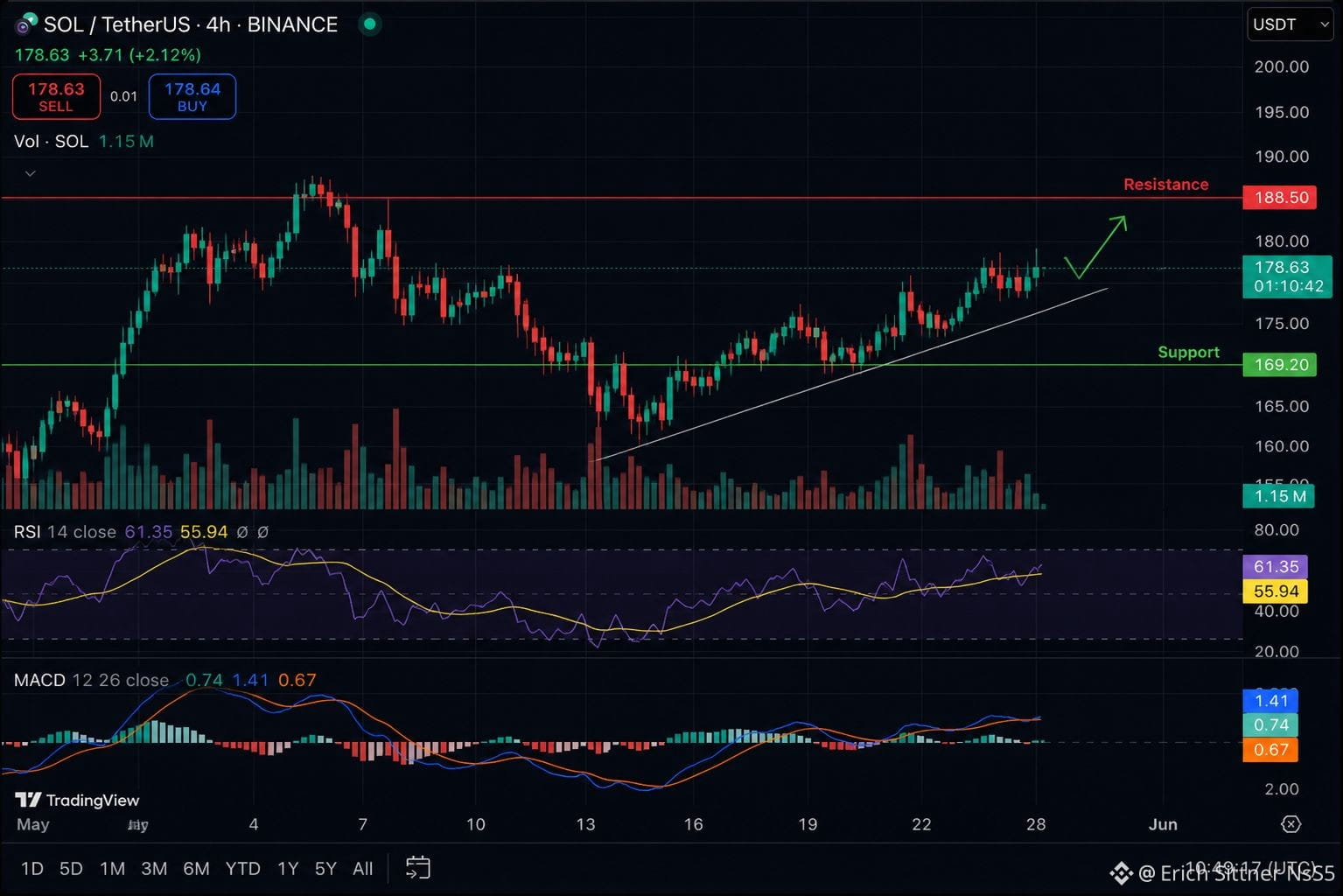Click the 178.63 SELL button
This screenshot has width=1343, height=896.
click(56, 96)
